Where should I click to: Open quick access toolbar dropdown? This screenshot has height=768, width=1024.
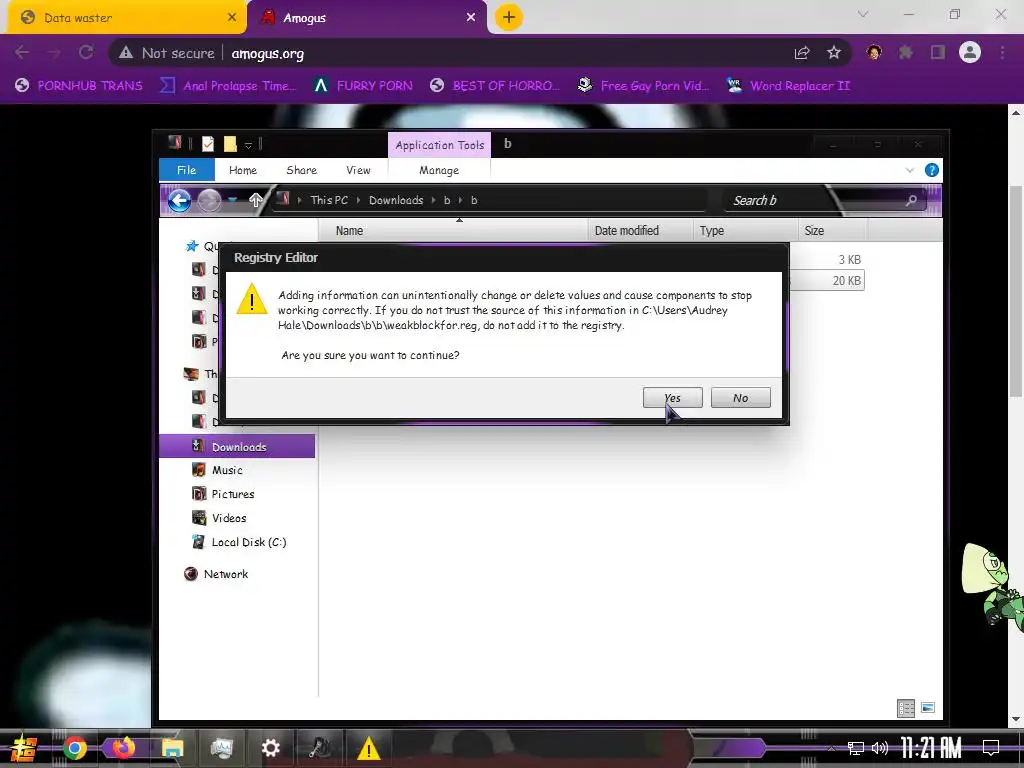tap(248, 145)
